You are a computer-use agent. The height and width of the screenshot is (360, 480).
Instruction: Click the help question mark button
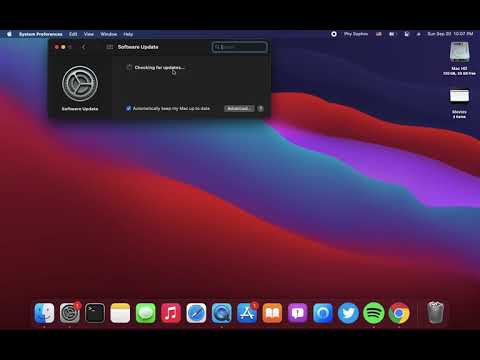click(x=261, y=108)
